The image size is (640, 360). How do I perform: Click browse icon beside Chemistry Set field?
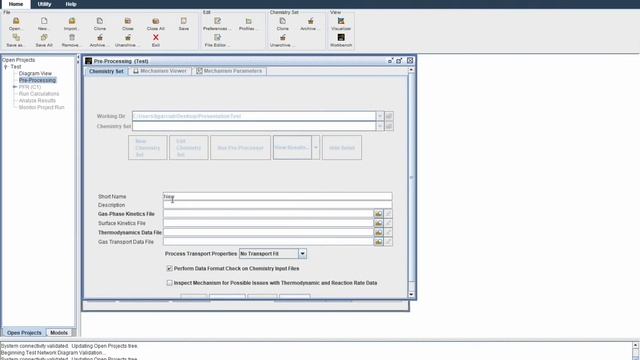coord(389,127)
